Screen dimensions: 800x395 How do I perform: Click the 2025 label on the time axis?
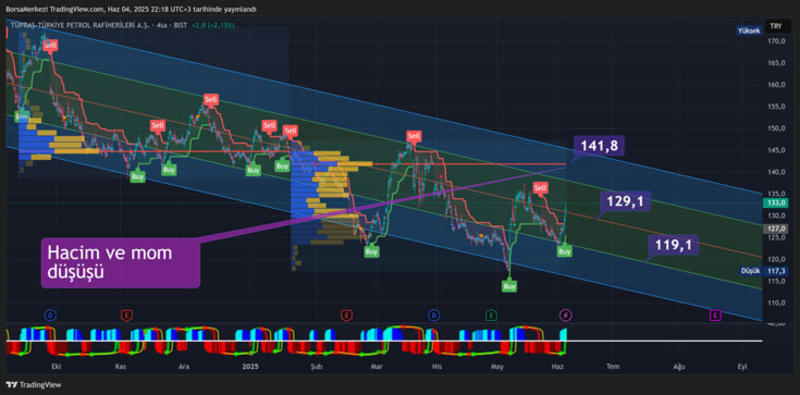[251, 366]
